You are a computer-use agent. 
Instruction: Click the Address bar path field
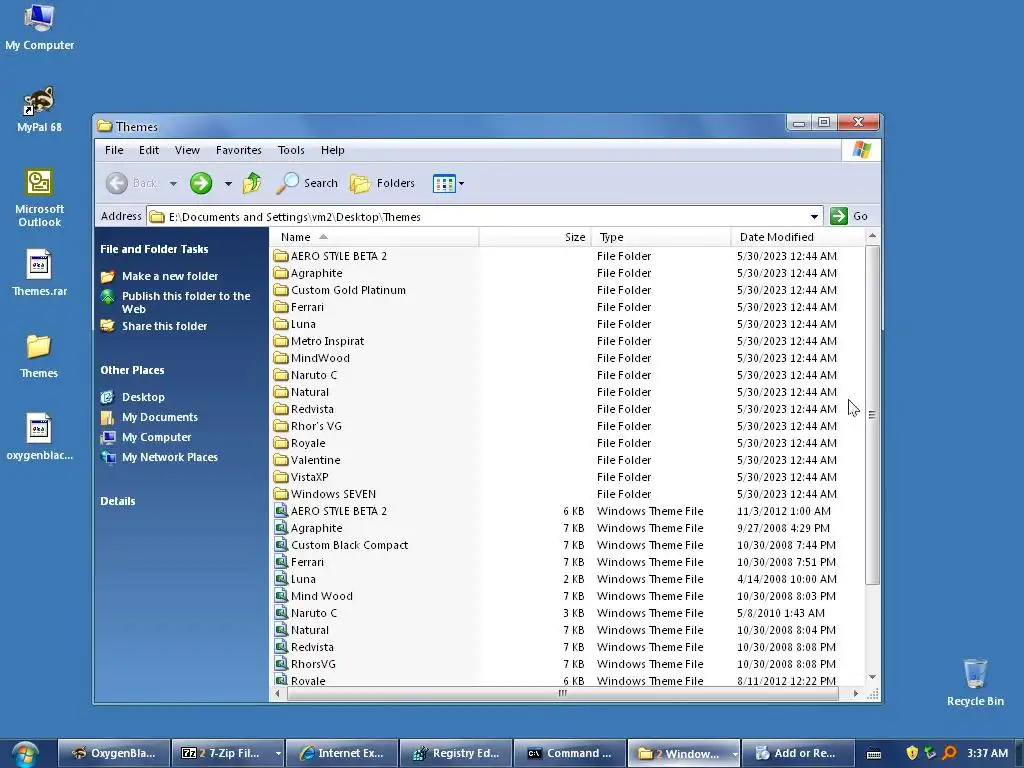coord(483,217)
